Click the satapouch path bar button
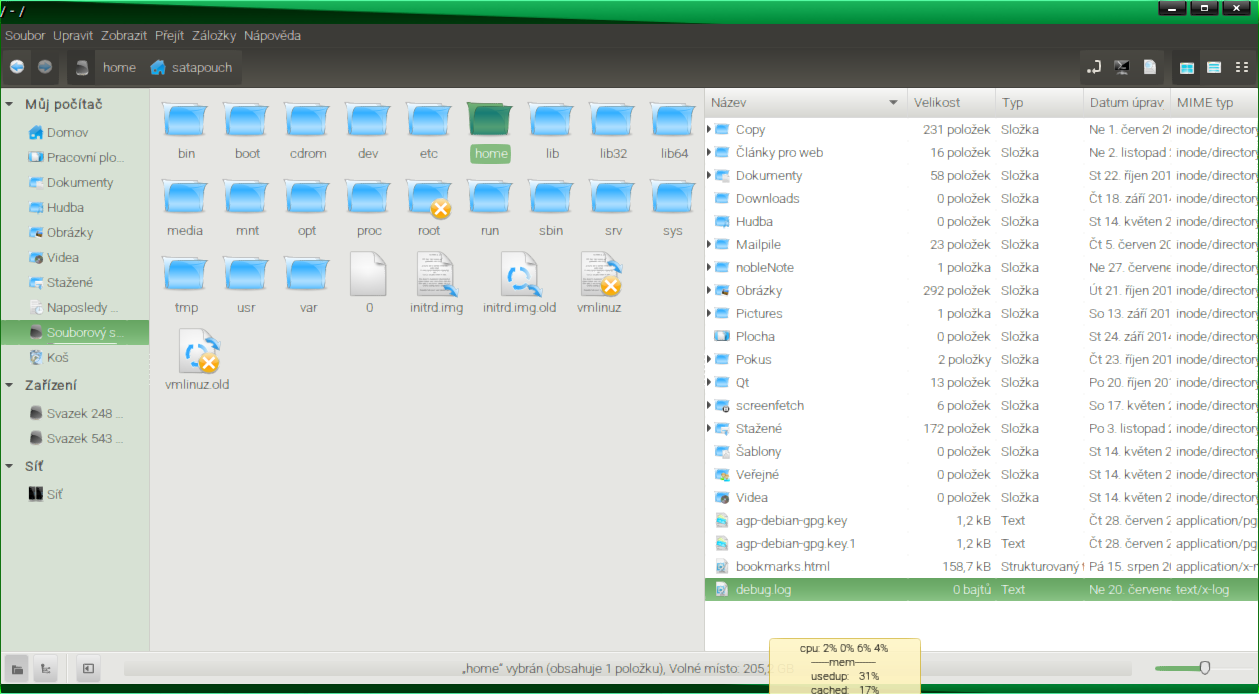Viewport: 1259px width, 694px height. point(191,68)
